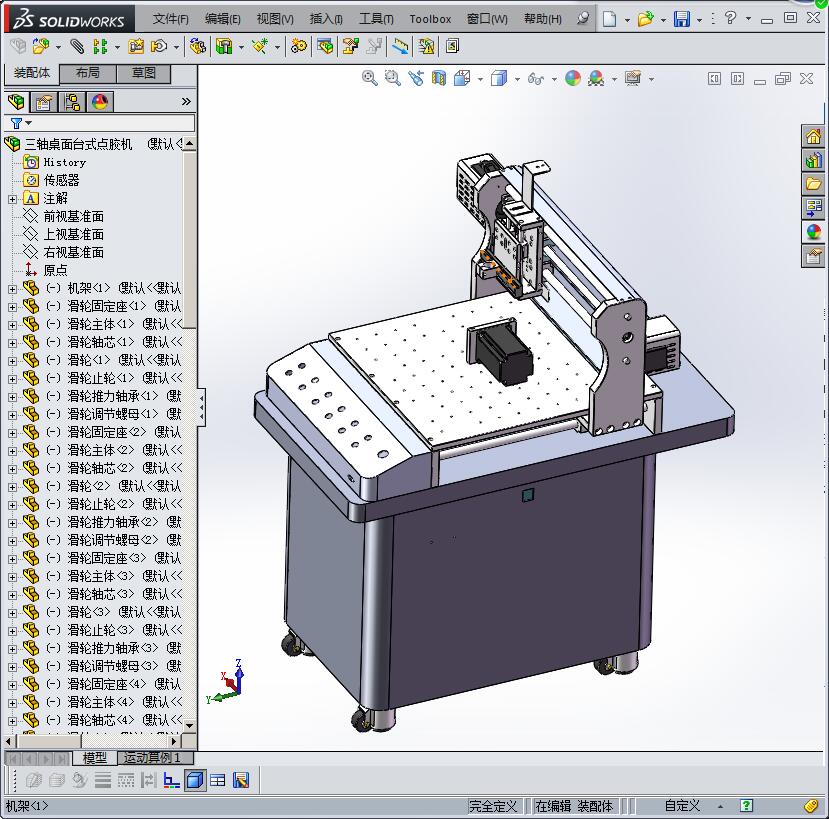Open the 帮助(H) menu

pos(542,19)
